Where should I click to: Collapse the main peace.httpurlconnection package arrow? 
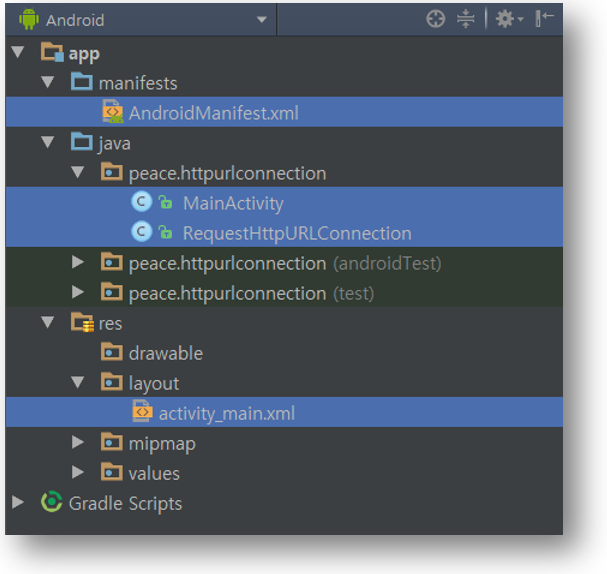[x=78, y=172]
